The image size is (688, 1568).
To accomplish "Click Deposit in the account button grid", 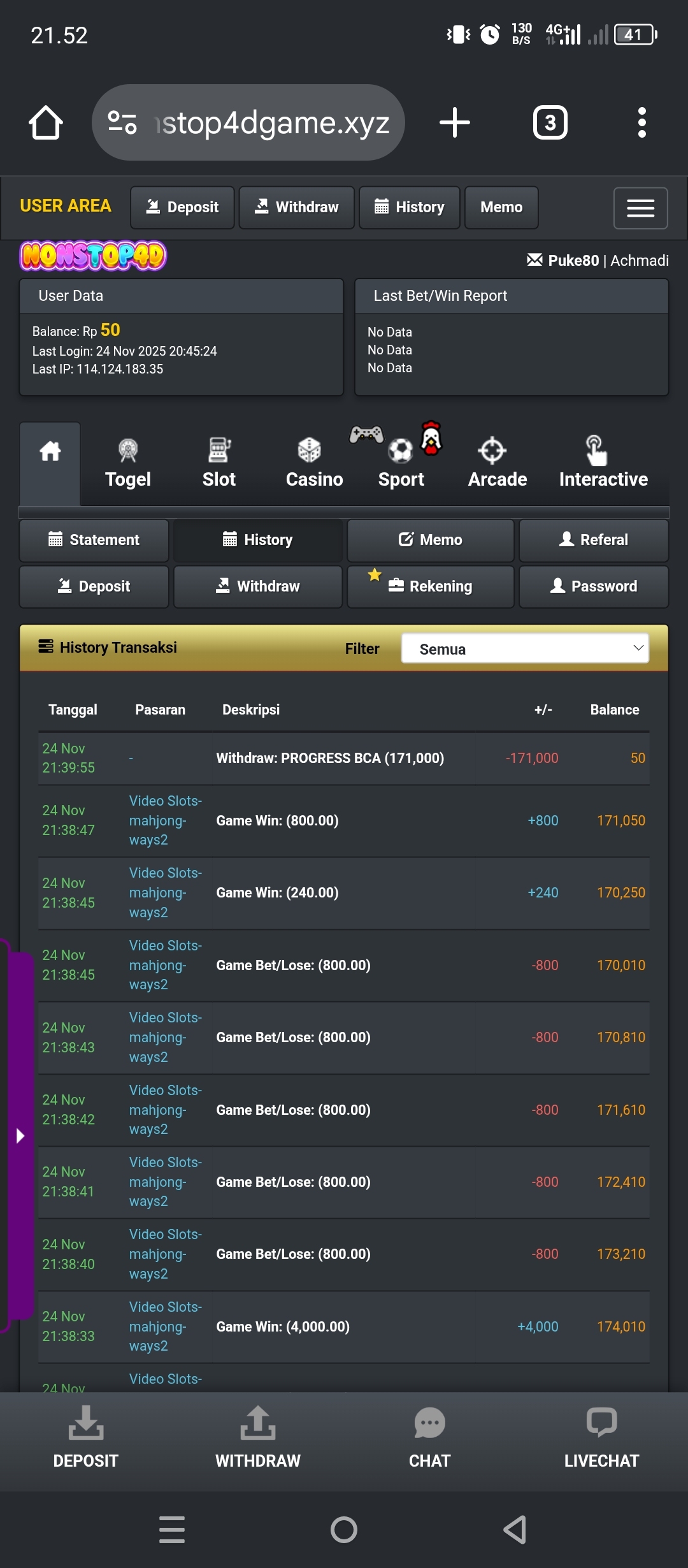I will pyautogui.click(x=94, y=586).
